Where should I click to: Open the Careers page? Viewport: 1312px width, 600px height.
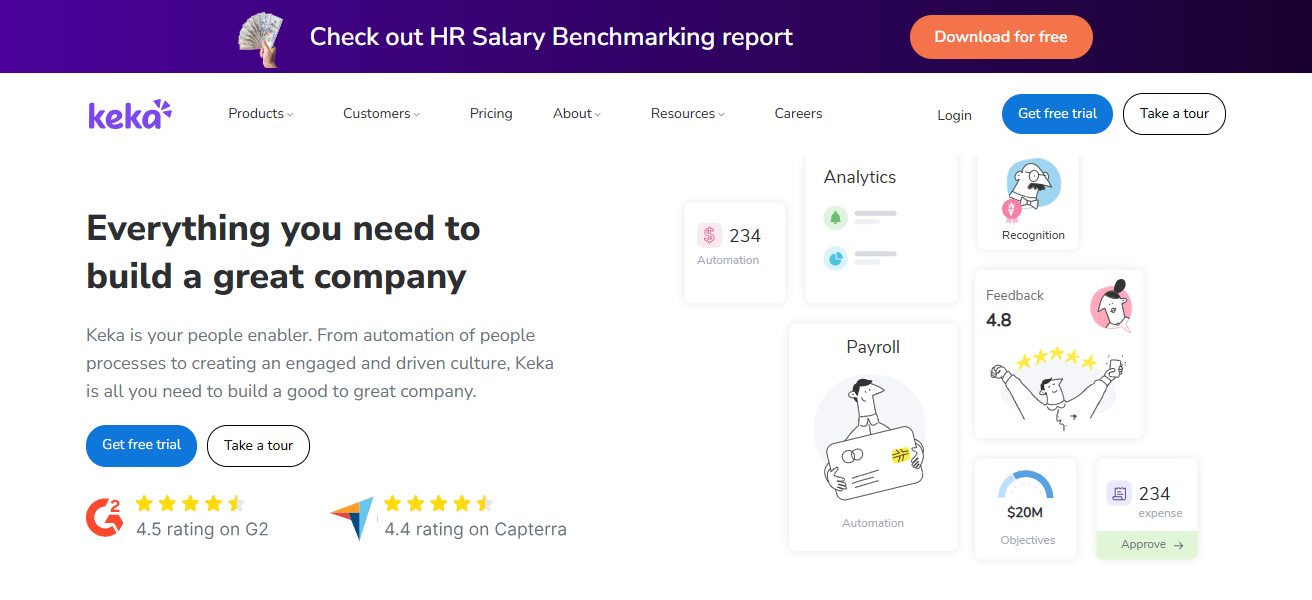click(x=798, y=114)
